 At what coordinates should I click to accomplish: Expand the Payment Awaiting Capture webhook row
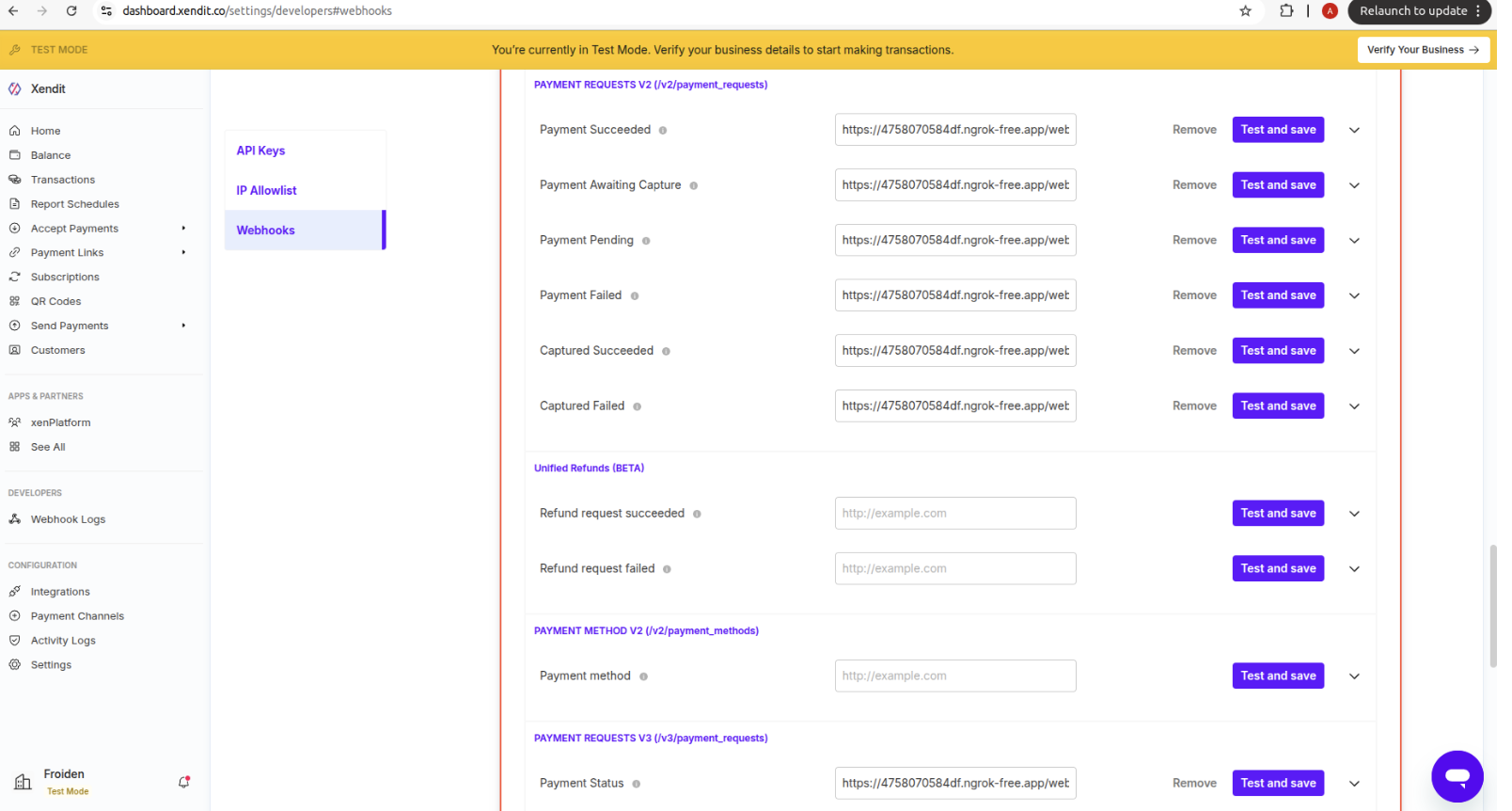(1354, 185)
